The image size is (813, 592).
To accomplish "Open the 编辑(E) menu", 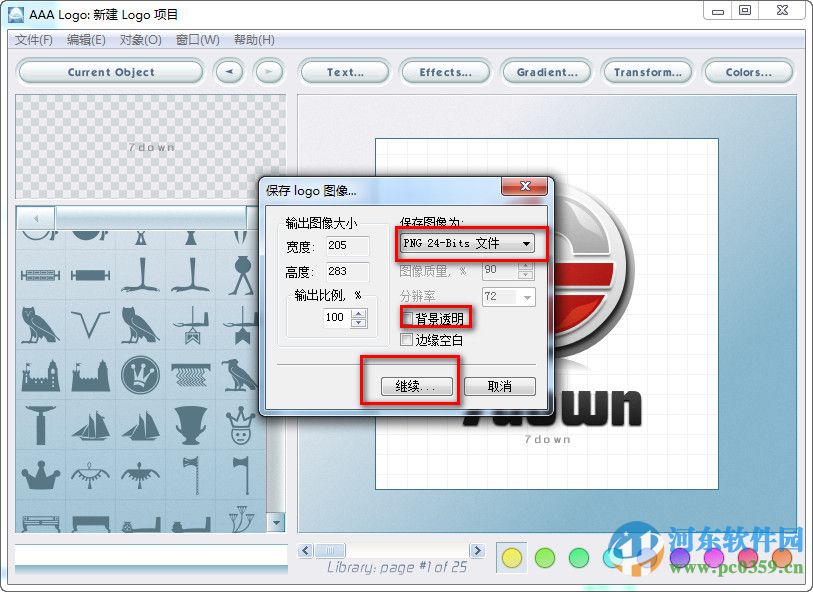I will [86, 40].
